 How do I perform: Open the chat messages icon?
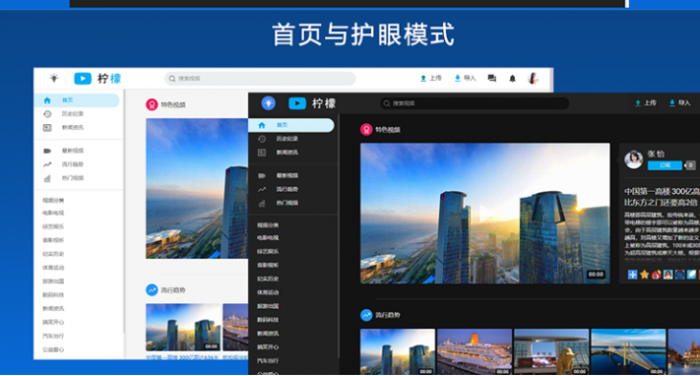[x=492, y=79]
